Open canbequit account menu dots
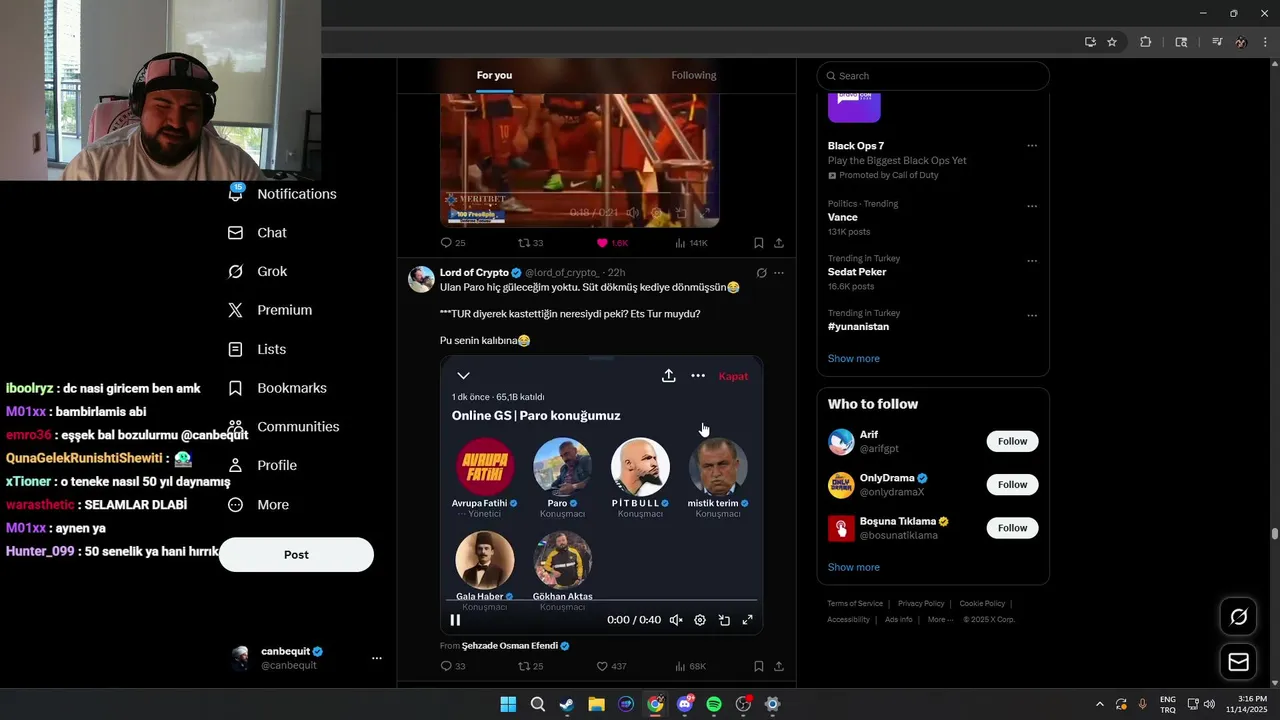 point(377,658)
